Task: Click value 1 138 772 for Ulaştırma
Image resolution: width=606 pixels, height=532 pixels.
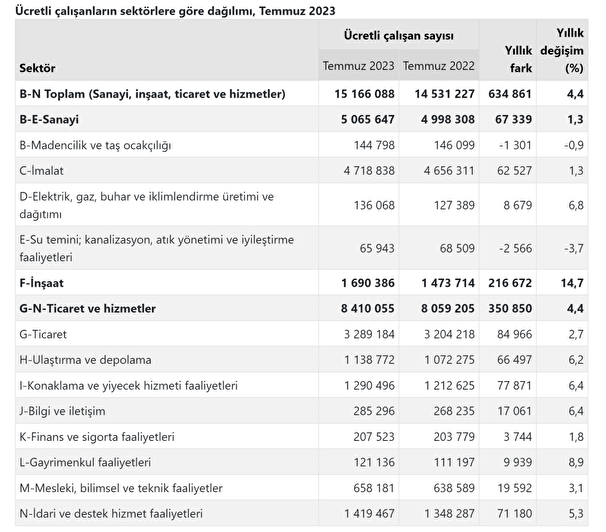Action: click(x=369, y=360)
